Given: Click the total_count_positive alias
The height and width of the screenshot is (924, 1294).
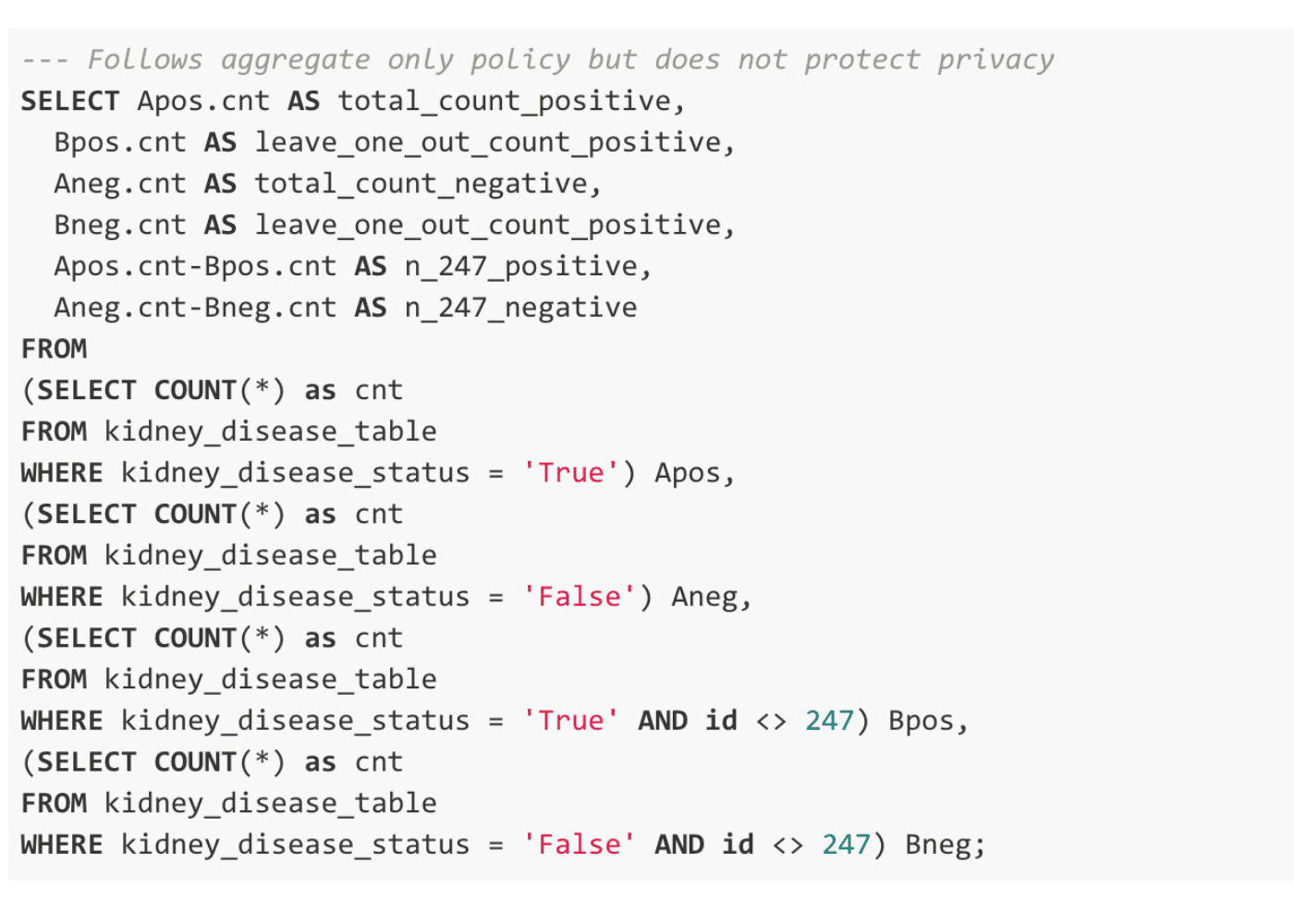Looking at the screenshot, I should click(504, 102).
